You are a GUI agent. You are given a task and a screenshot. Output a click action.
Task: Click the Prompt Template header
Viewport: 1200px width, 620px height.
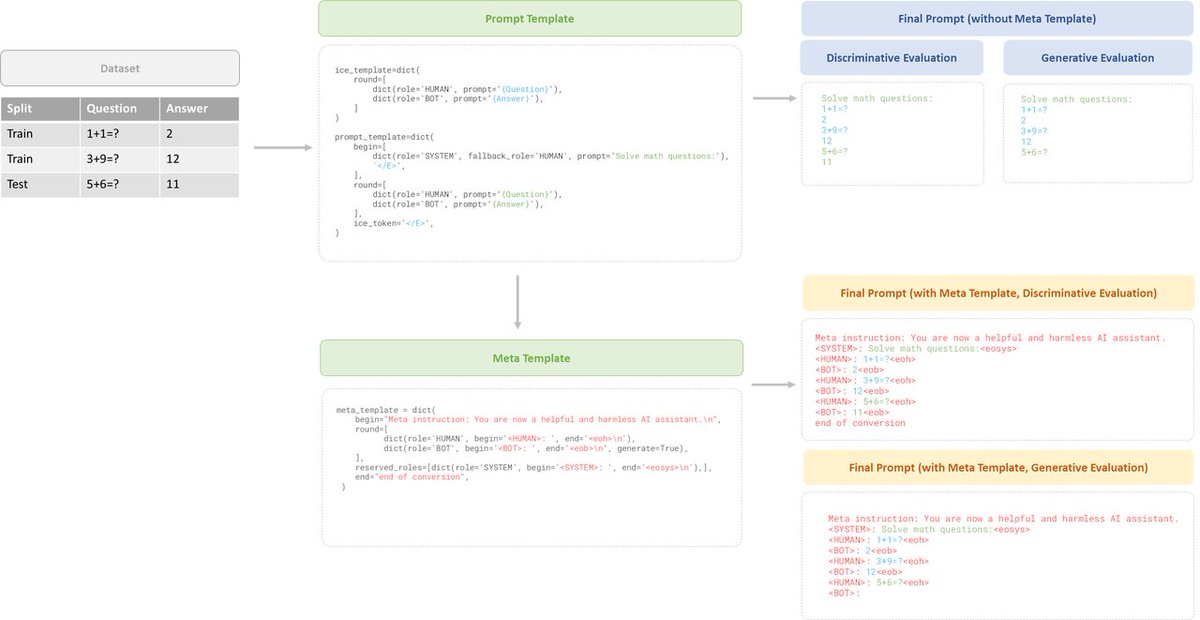529,18
